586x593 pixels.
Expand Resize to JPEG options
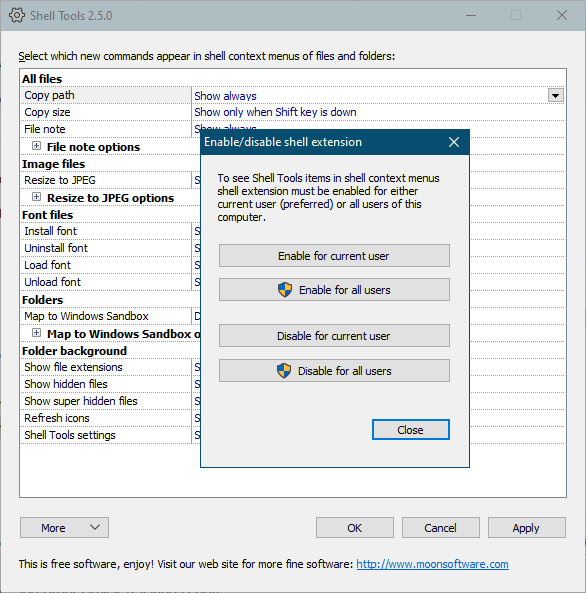36,197
